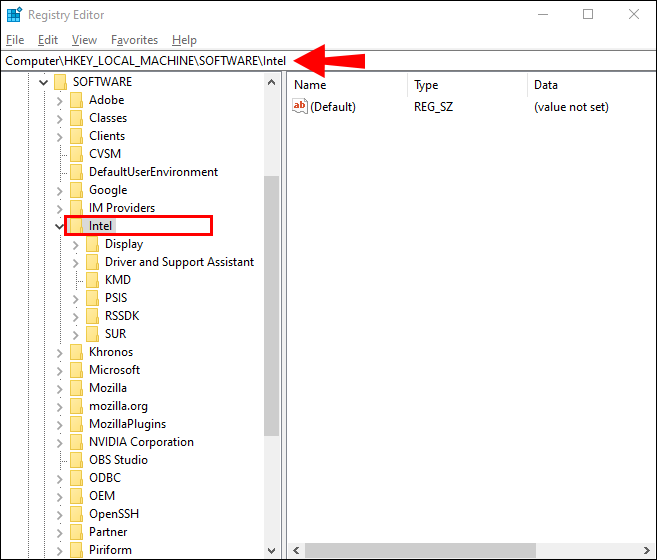Select the Intel key
657x560 pixels.
click(x=101, y=226)
